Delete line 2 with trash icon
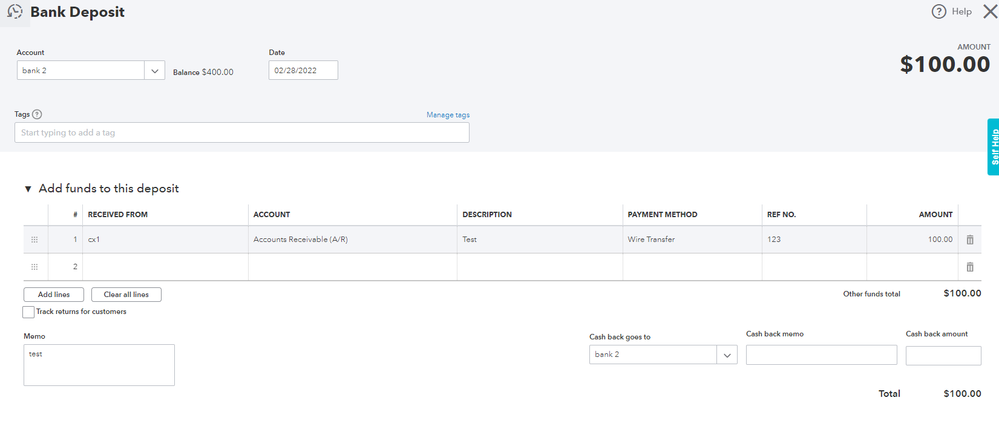The width and height of the screenshot is (999, 421). (x=969, y=267)
